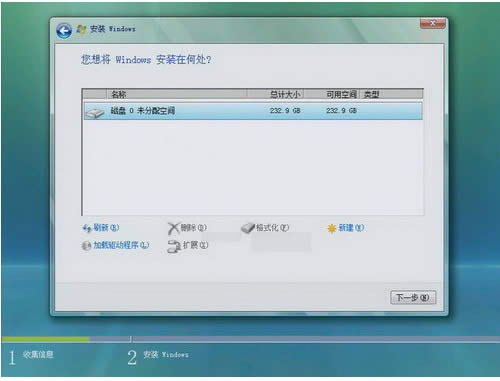The height and width of the screenshot is (381, 500).
Task: Click the 删除 delete X icon
Action: (x=173, y=229)
